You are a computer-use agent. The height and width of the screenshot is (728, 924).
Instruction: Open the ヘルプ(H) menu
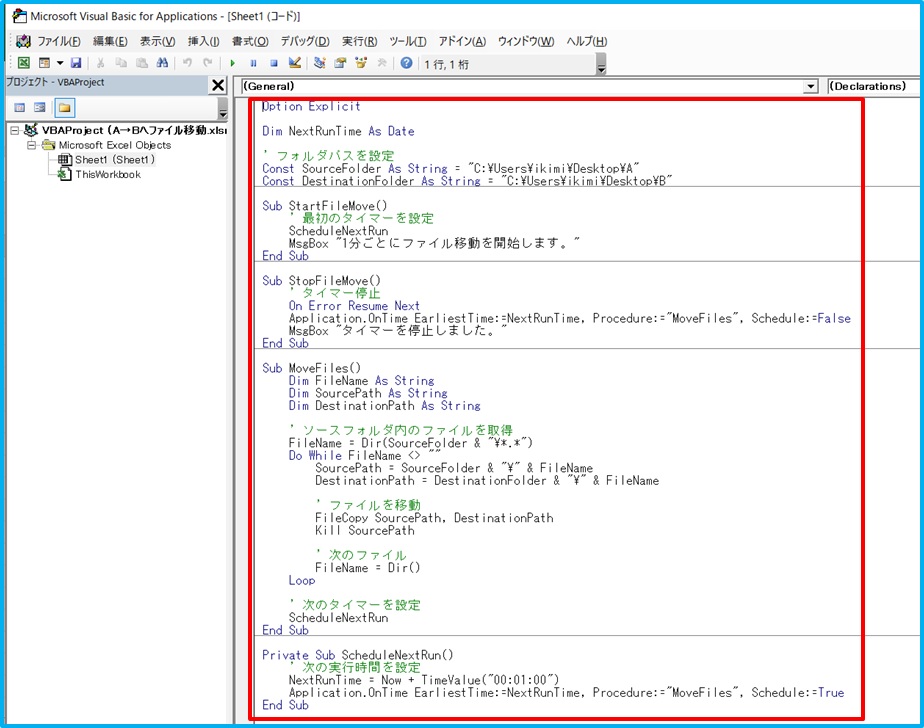click(587, 41)
